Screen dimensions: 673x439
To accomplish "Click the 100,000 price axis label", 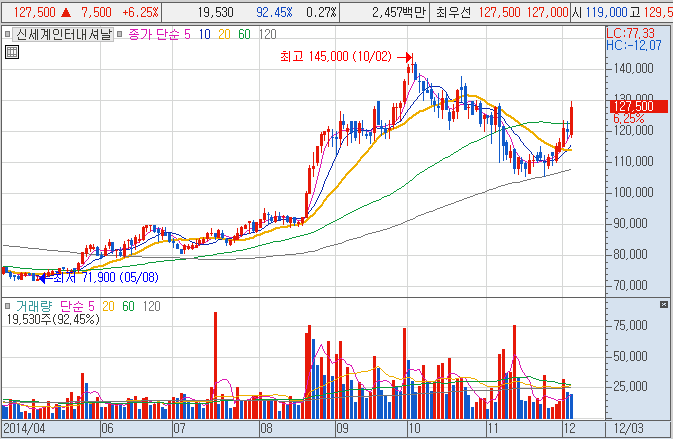I will tap(634, 192).
